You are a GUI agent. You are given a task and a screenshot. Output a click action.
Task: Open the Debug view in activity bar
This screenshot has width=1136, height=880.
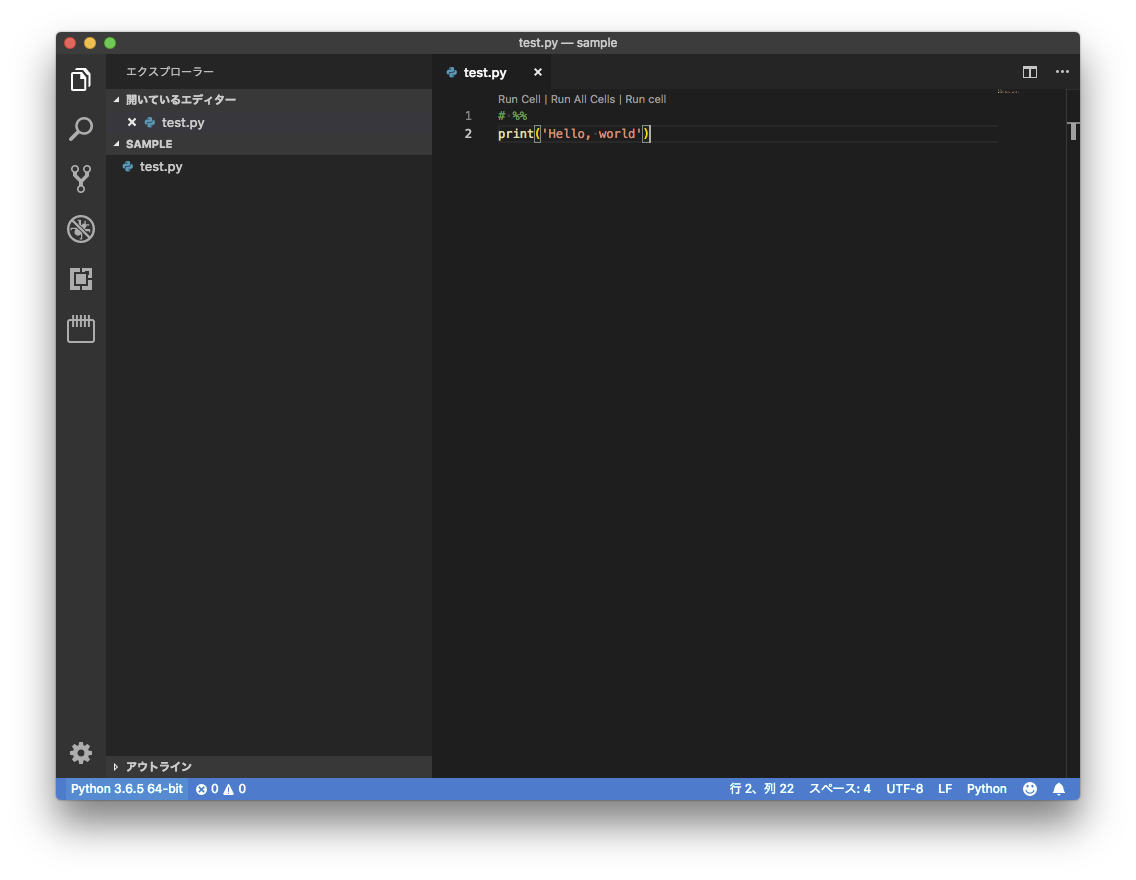click(80, 229)
